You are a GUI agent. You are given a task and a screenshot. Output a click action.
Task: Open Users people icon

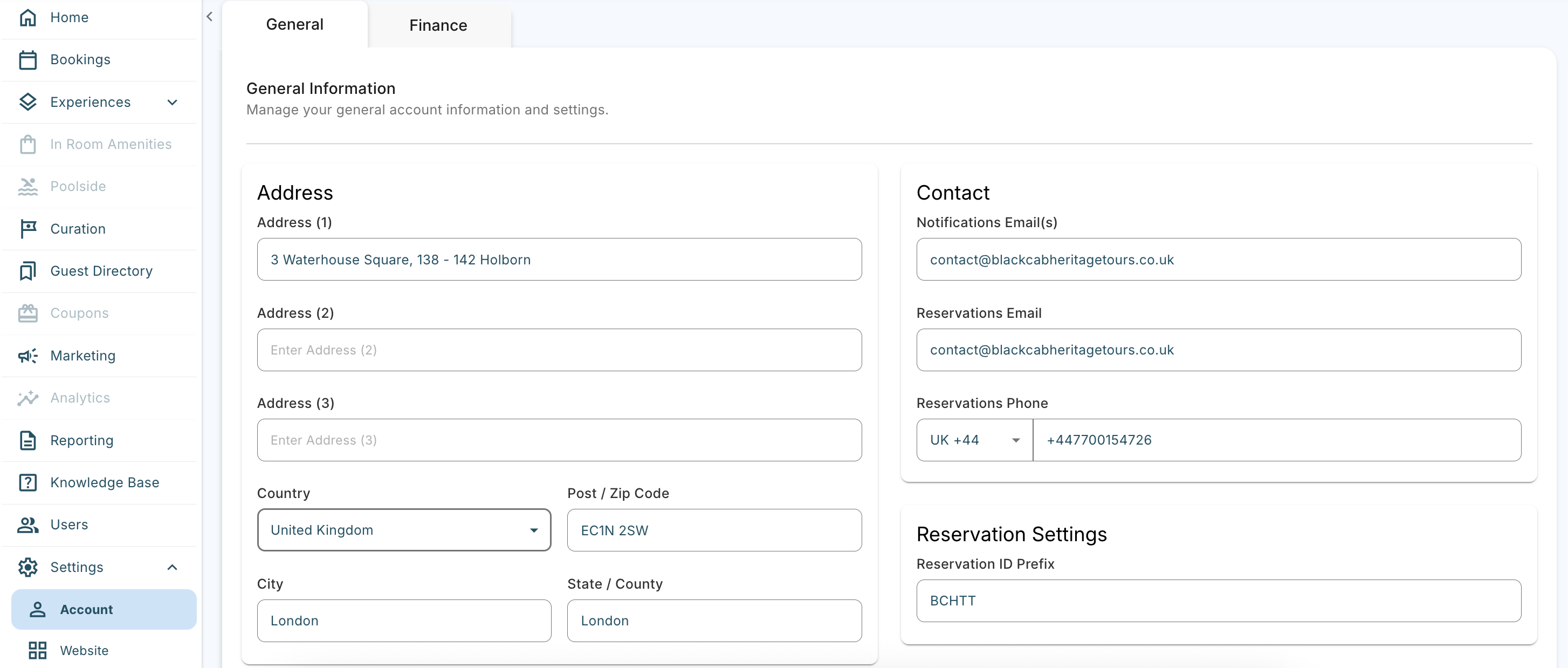coord(28,525)
